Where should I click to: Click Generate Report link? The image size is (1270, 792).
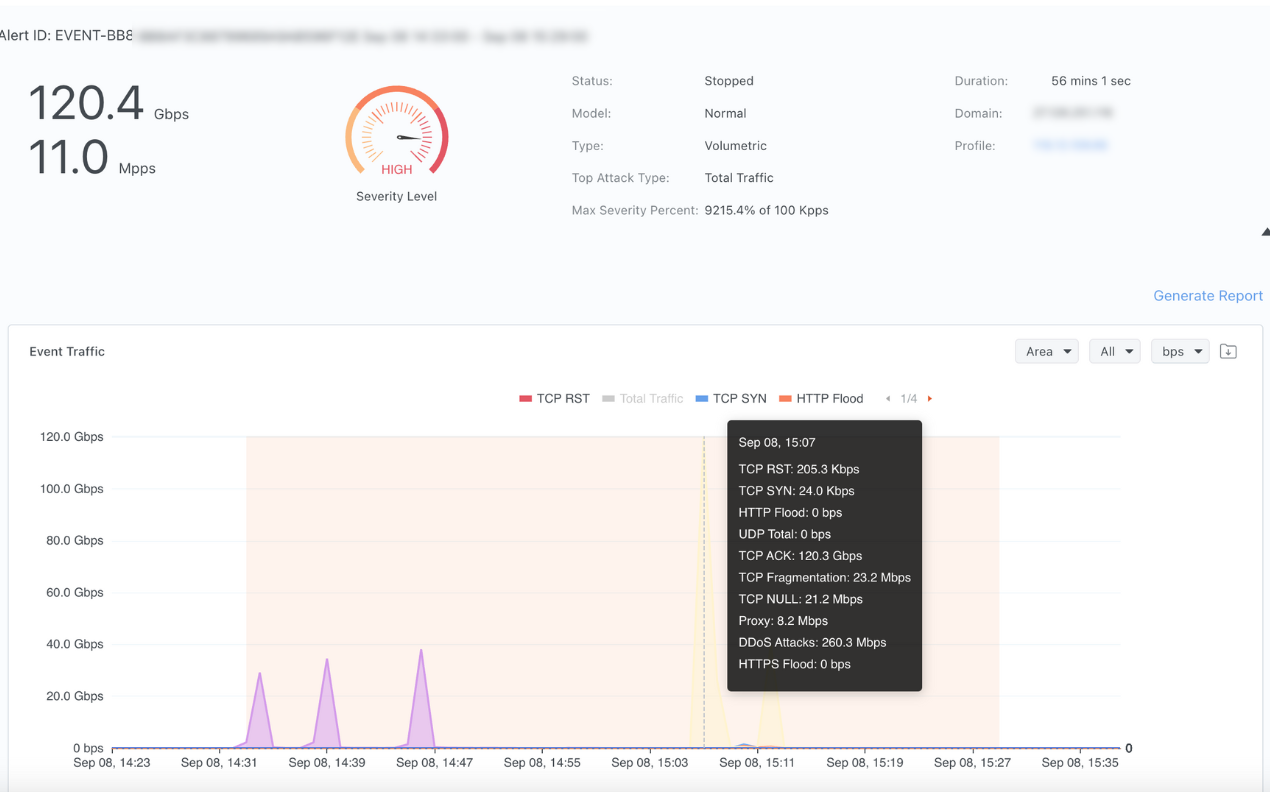click(x=1207, y=296)
